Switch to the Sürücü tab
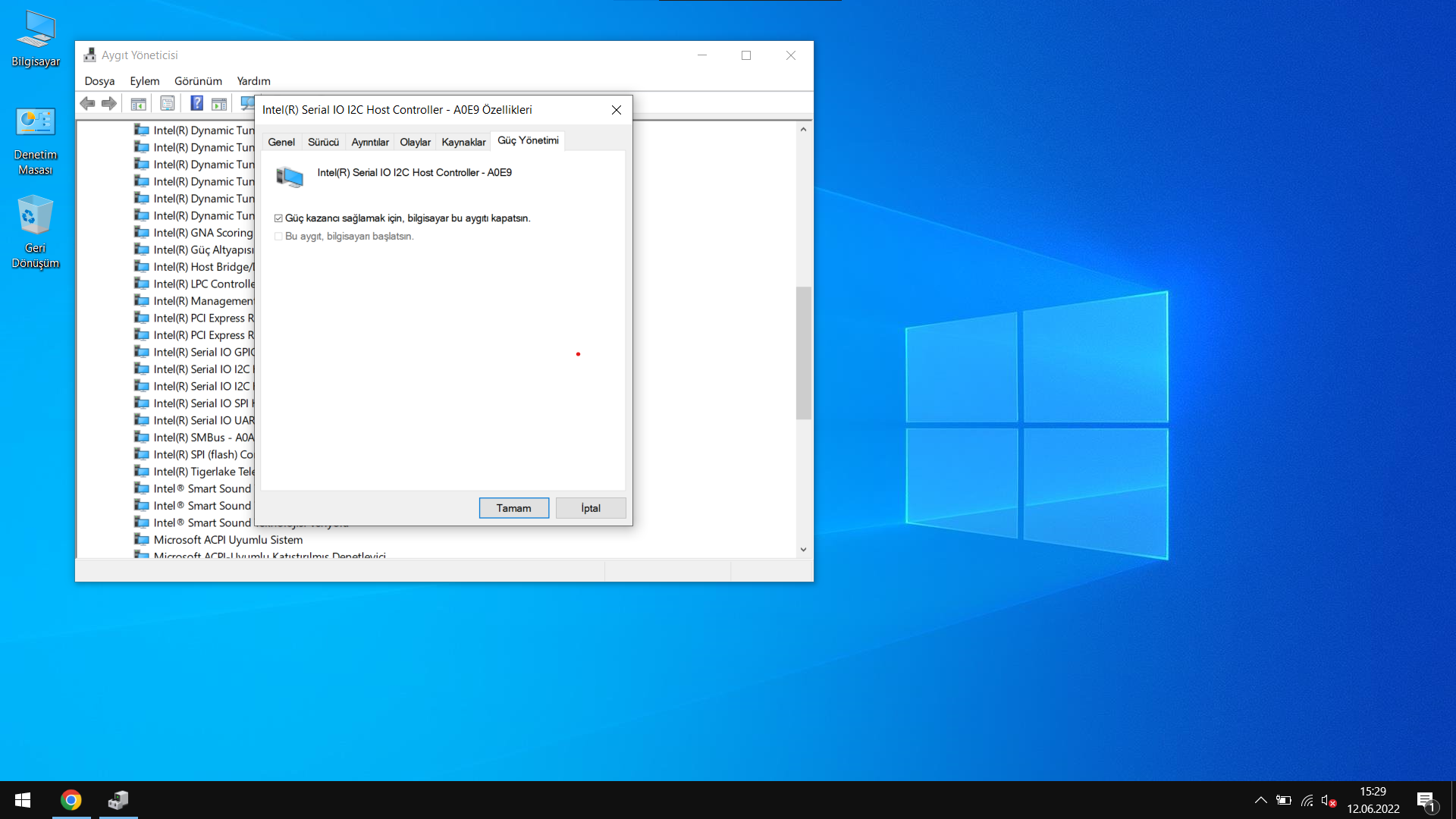This screenshot has height=819, width=1456. [x=323, y=142]
